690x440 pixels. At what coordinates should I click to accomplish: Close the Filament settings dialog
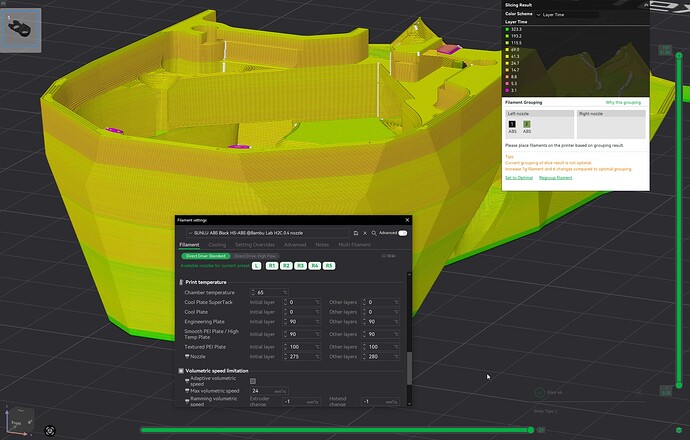pos(407,220)
